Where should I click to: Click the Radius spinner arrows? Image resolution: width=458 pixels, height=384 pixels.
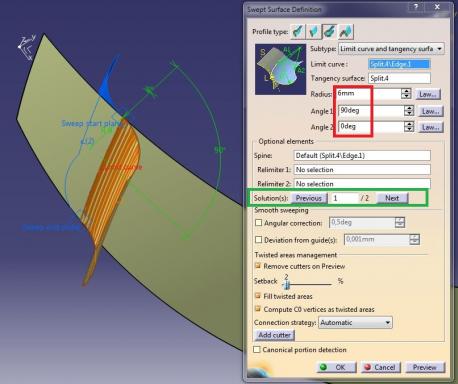click(x=406, y=94)
